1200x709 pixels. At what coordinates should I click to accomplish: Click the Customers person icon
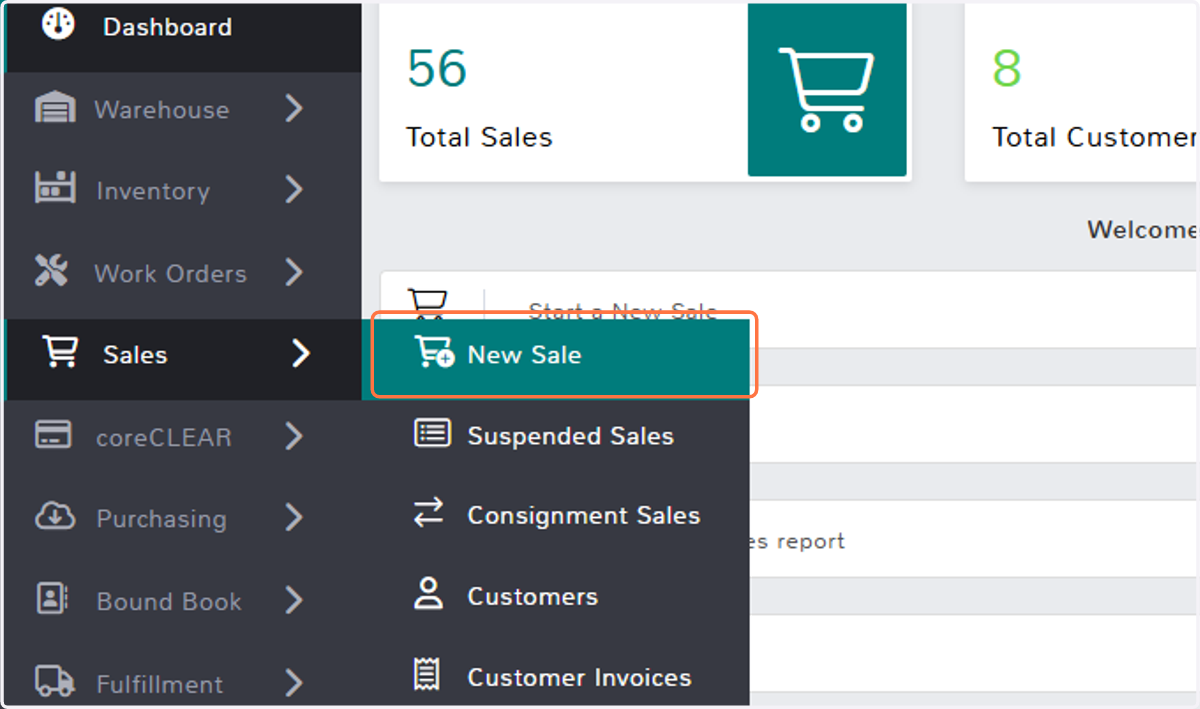429,594
